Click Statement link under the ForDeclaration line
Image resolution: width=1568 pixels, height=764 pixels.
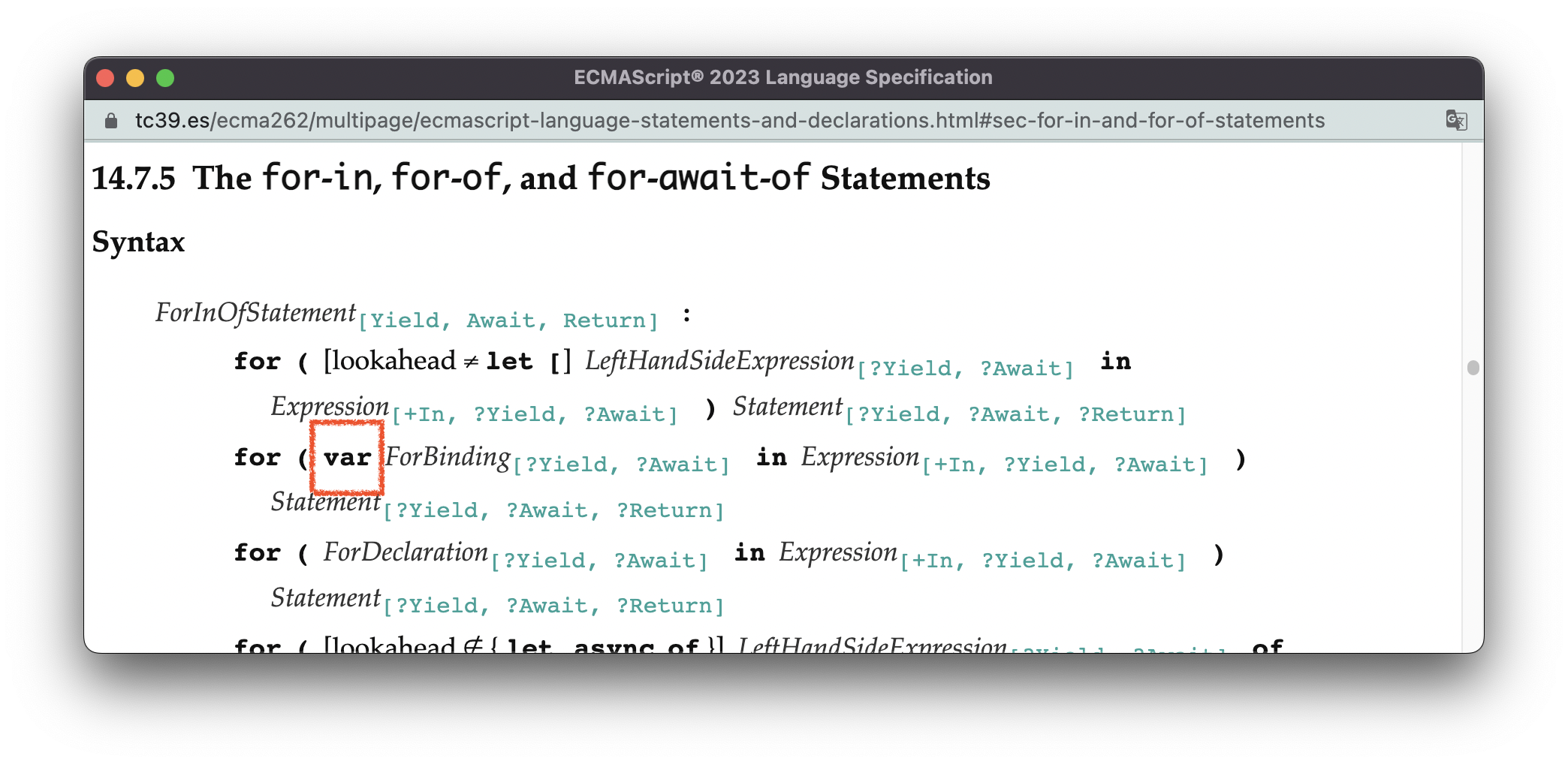326,598
